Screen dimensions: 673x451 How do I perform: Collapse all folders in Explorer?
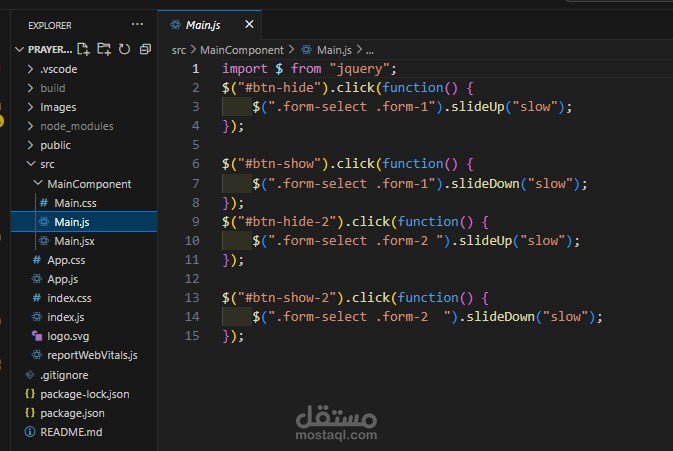145,49
